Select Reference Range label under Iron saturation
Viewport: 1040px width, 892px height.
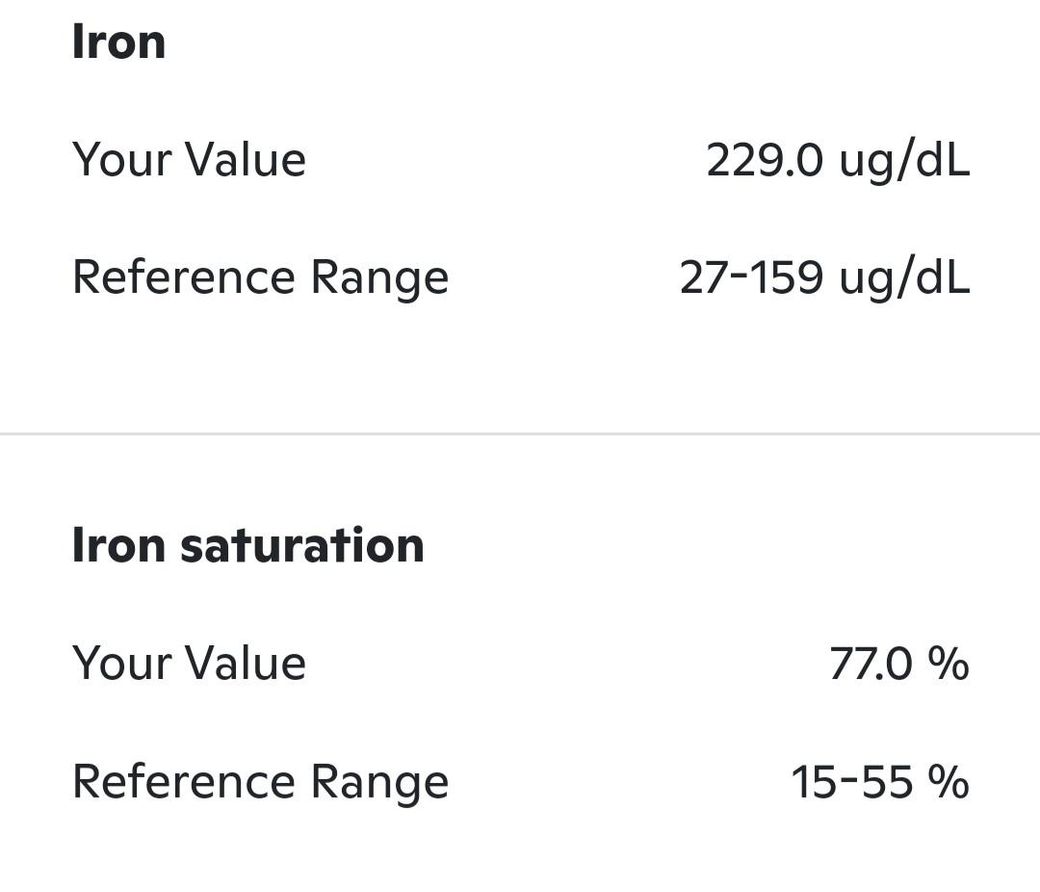coord(260,782)
